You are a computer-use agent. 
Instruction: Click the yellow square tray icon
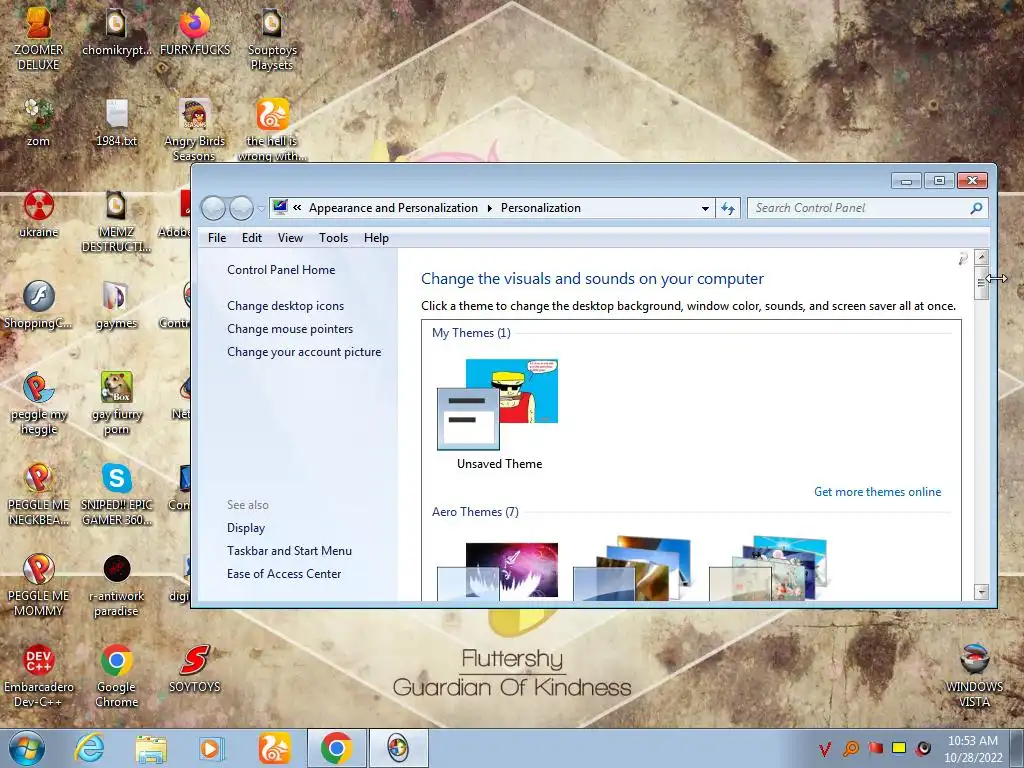click(899, 748)
